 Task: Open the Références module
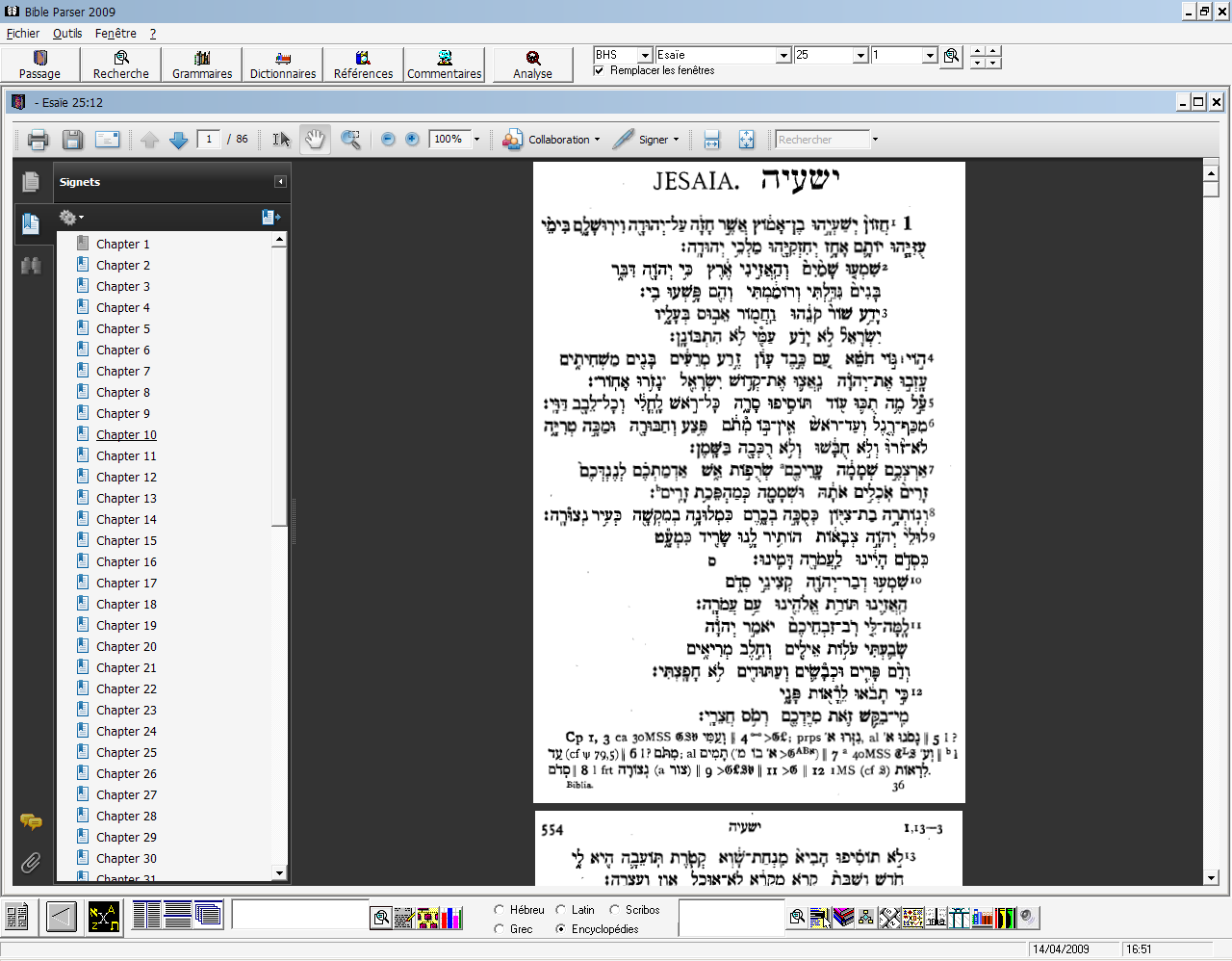364,65
